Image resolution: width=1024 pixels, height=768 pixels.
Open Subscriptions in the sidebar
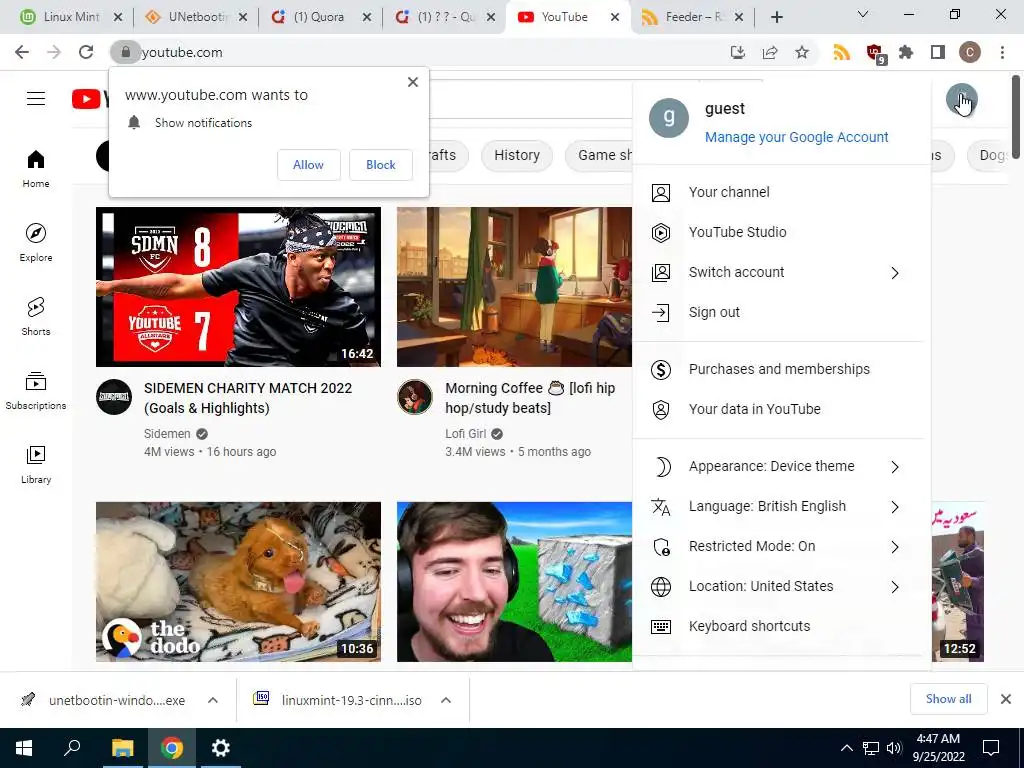[36, 390]
